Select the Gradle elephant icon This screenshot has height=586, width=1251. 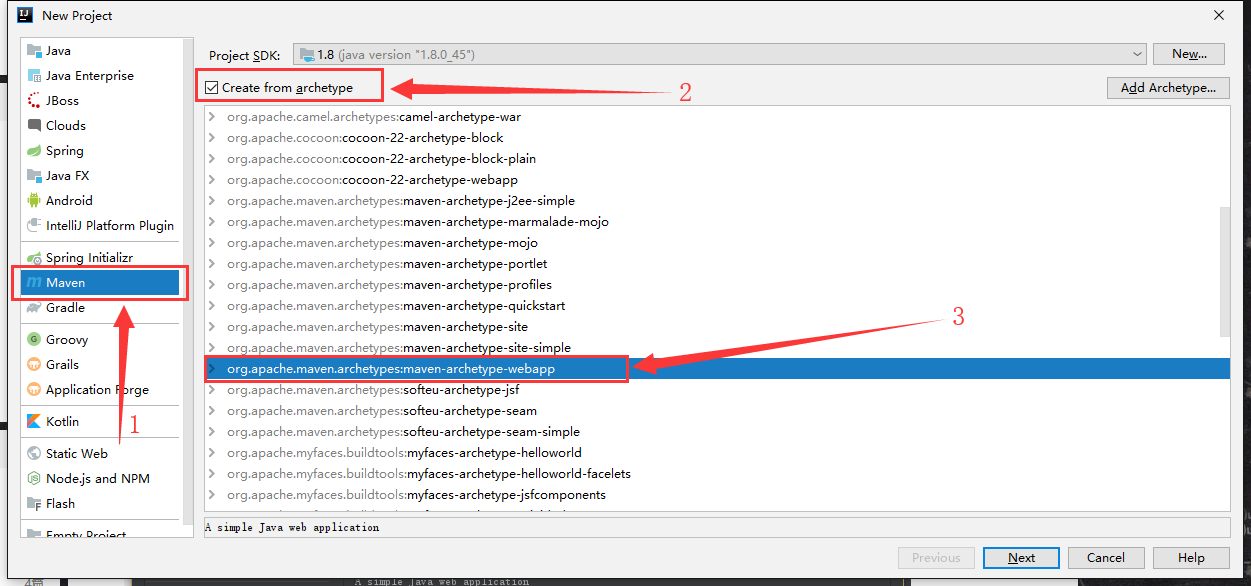coord(34,308)
